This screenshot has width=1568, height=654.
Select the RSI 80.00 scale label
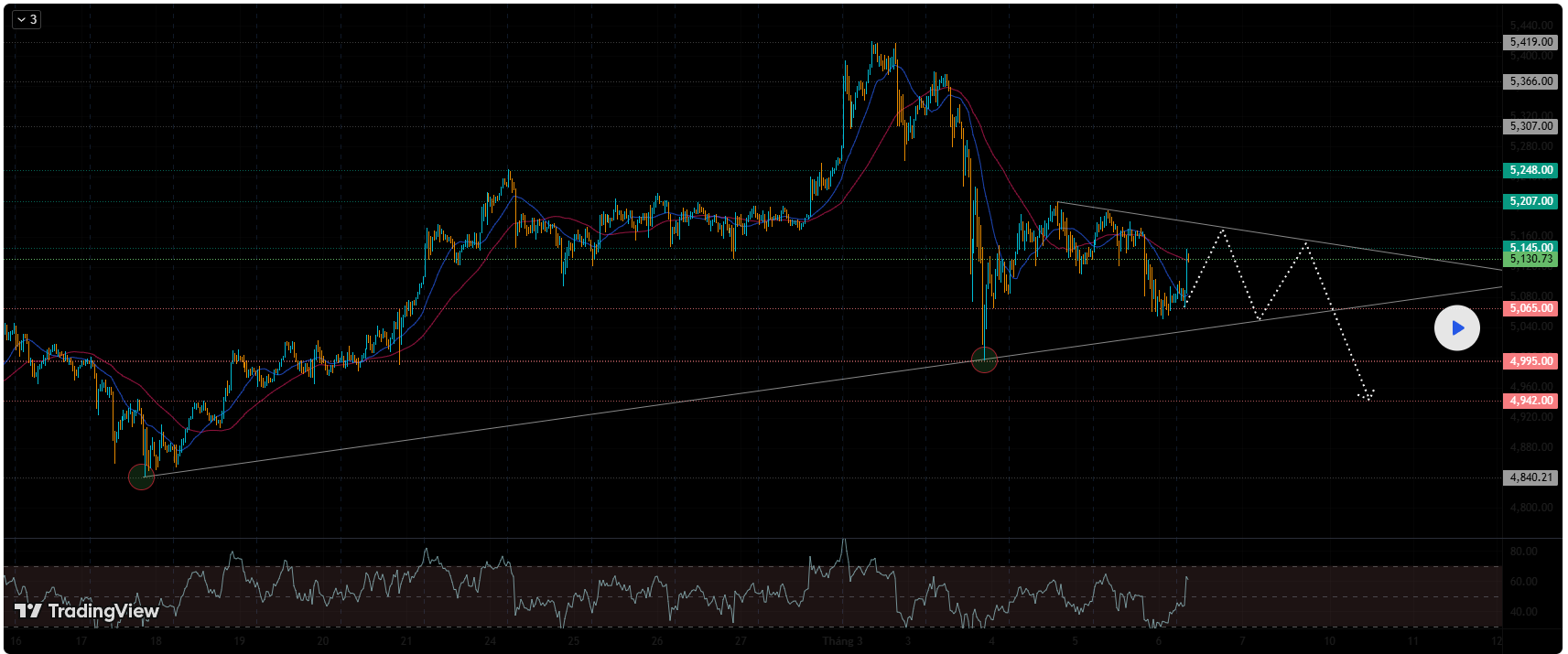click(x=1523, y=552)
